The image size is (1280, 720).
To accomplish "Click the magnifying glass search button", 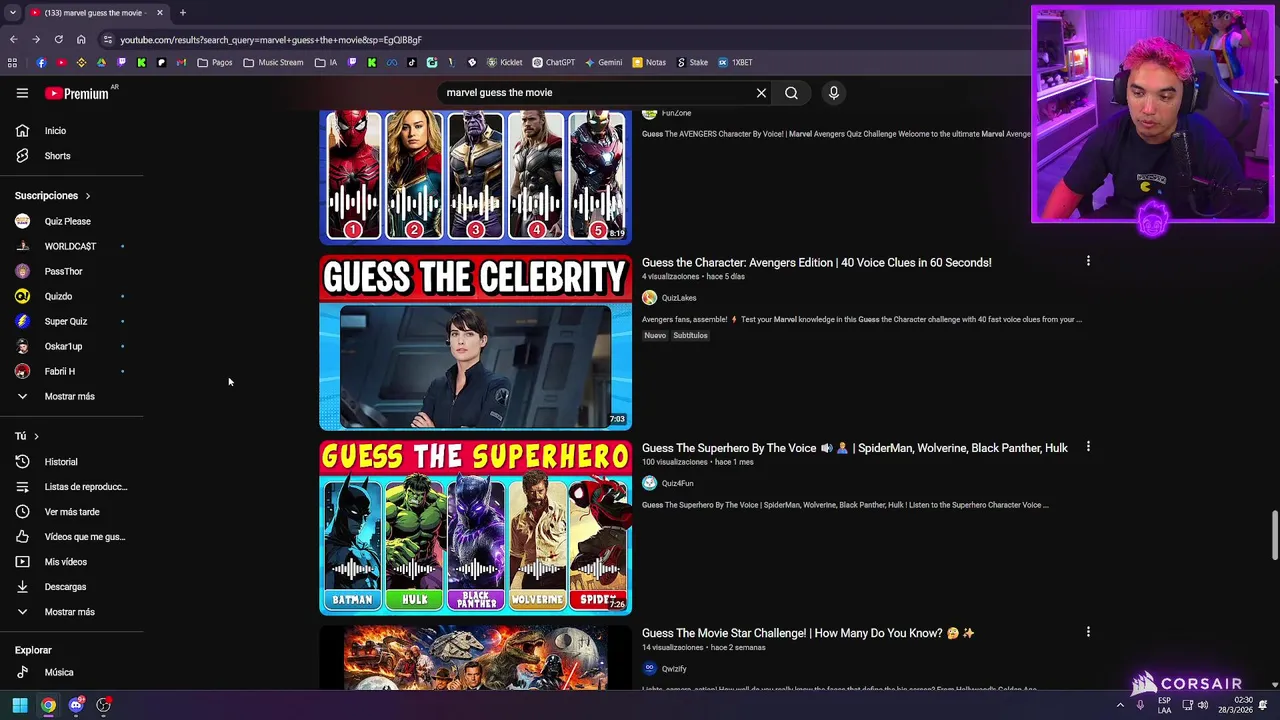I will click(791, 93).
